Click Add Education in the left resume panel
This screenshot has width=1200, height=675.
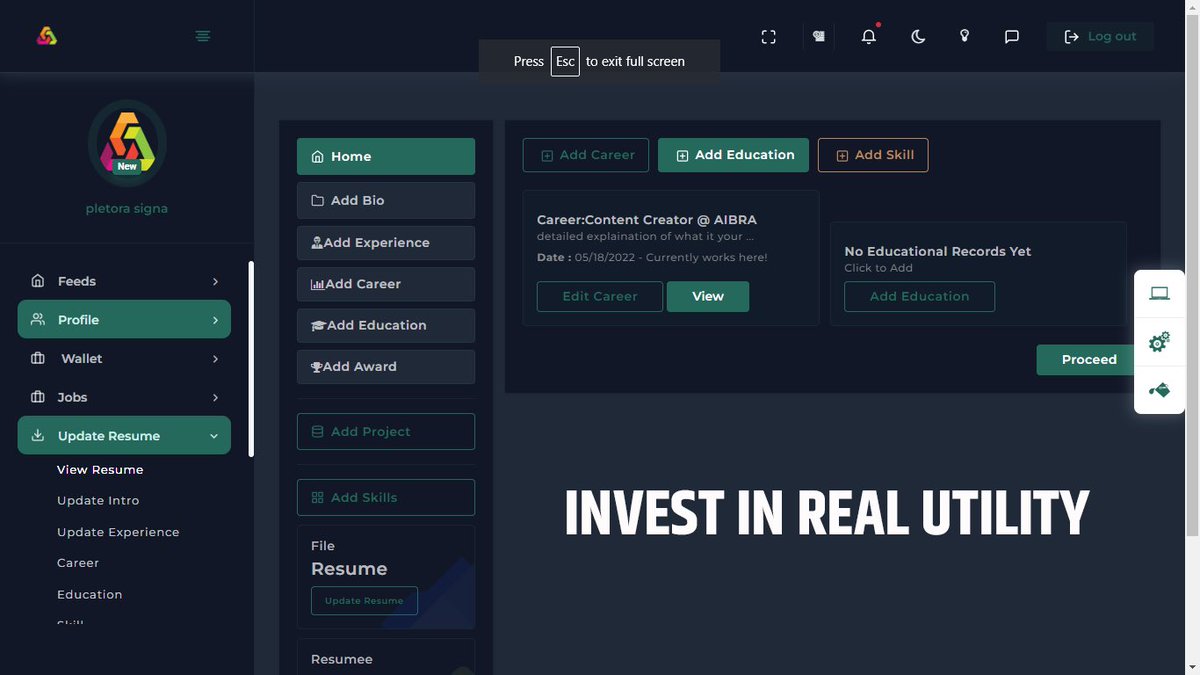point(386,325)
